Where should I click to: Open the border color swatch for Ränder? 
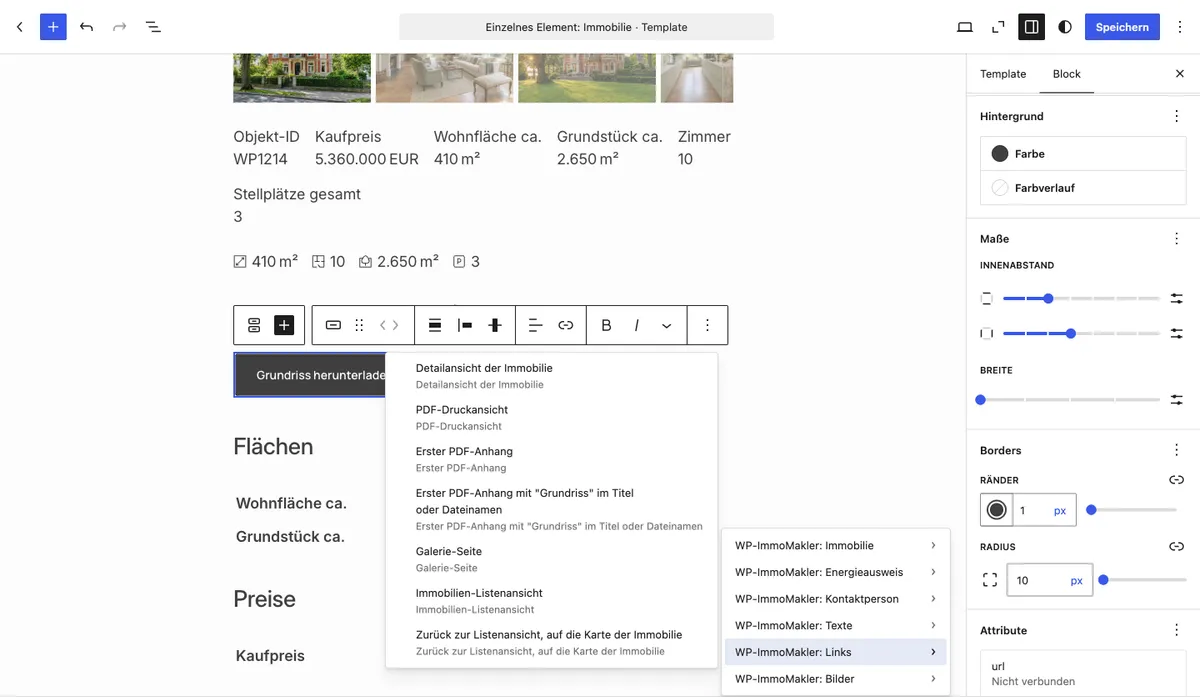(997, 510)
